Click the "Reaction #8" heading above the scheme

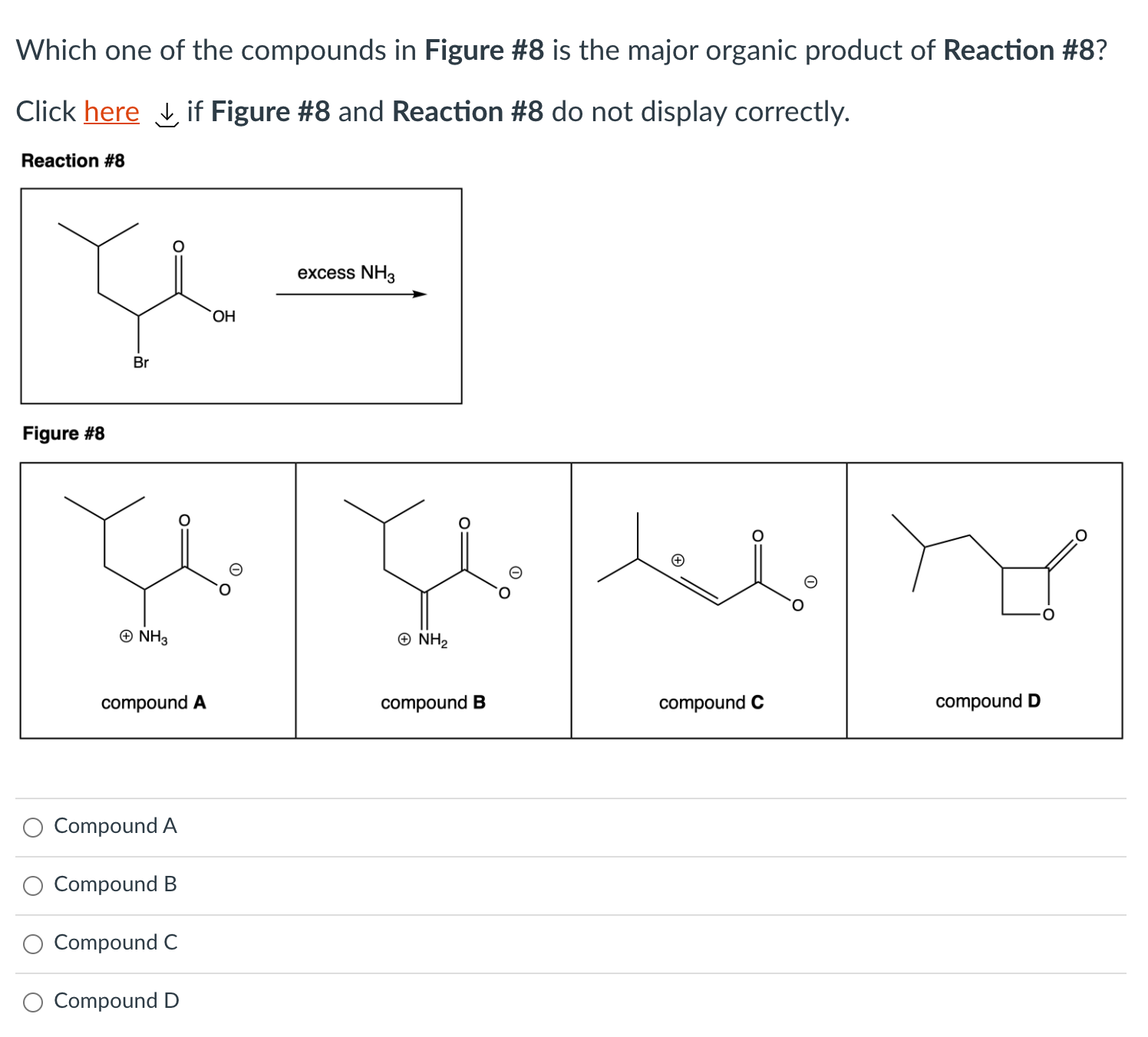pyautogui.click(x=73, y=160)
